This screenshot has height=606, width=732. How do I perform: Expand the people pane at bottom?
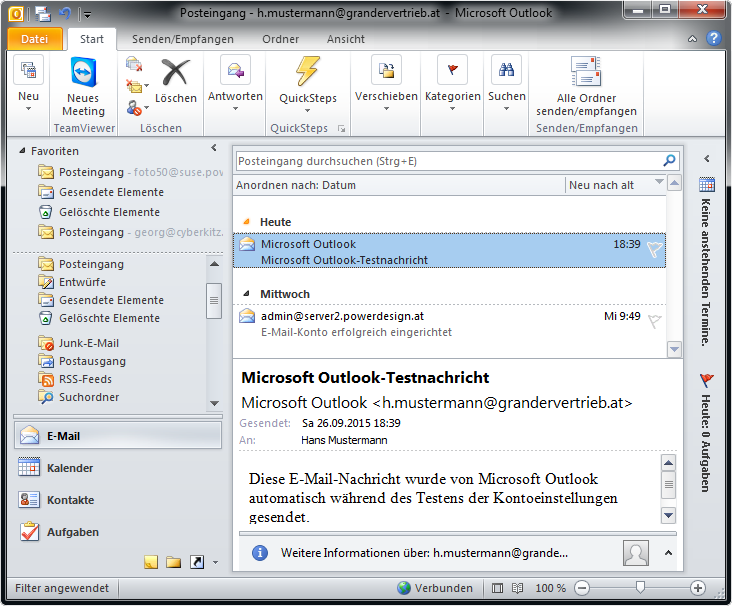coord(668,552)
